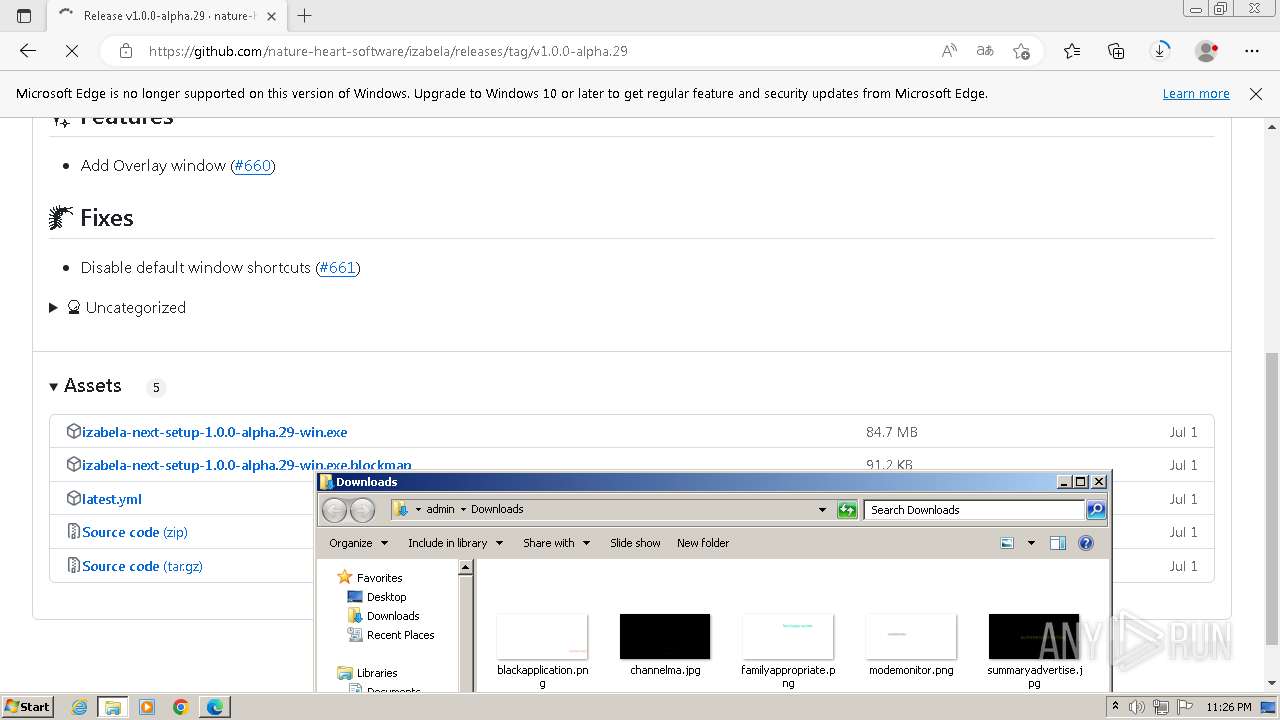The width and height of the screenshot is (1280, 720).
Task: Open pull request #661 link
Action: 338,268
